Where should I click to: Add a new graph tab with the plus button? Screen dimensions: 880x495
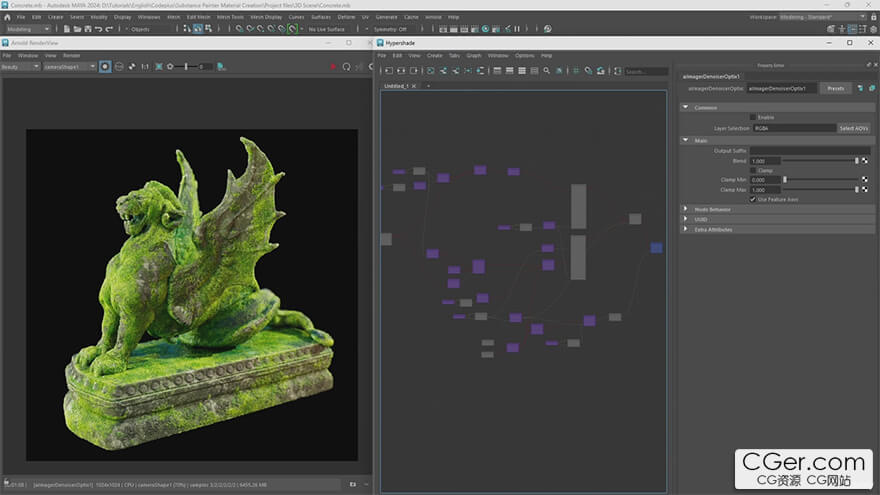(428, 86)
